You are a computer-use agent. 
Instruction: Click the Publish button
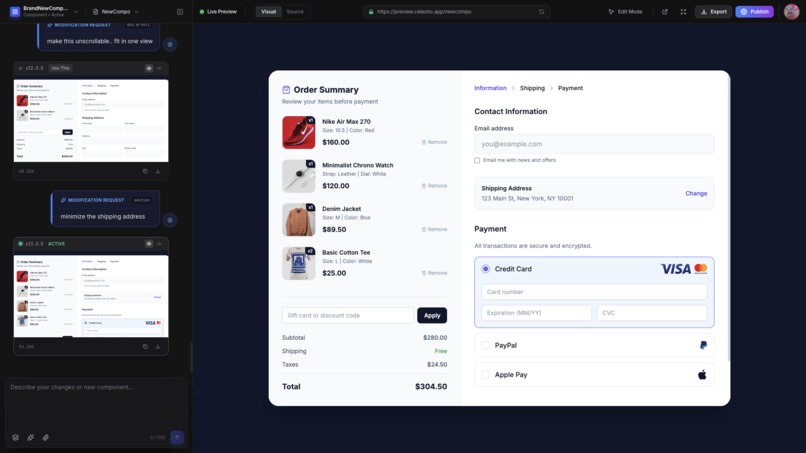[754, 11]
